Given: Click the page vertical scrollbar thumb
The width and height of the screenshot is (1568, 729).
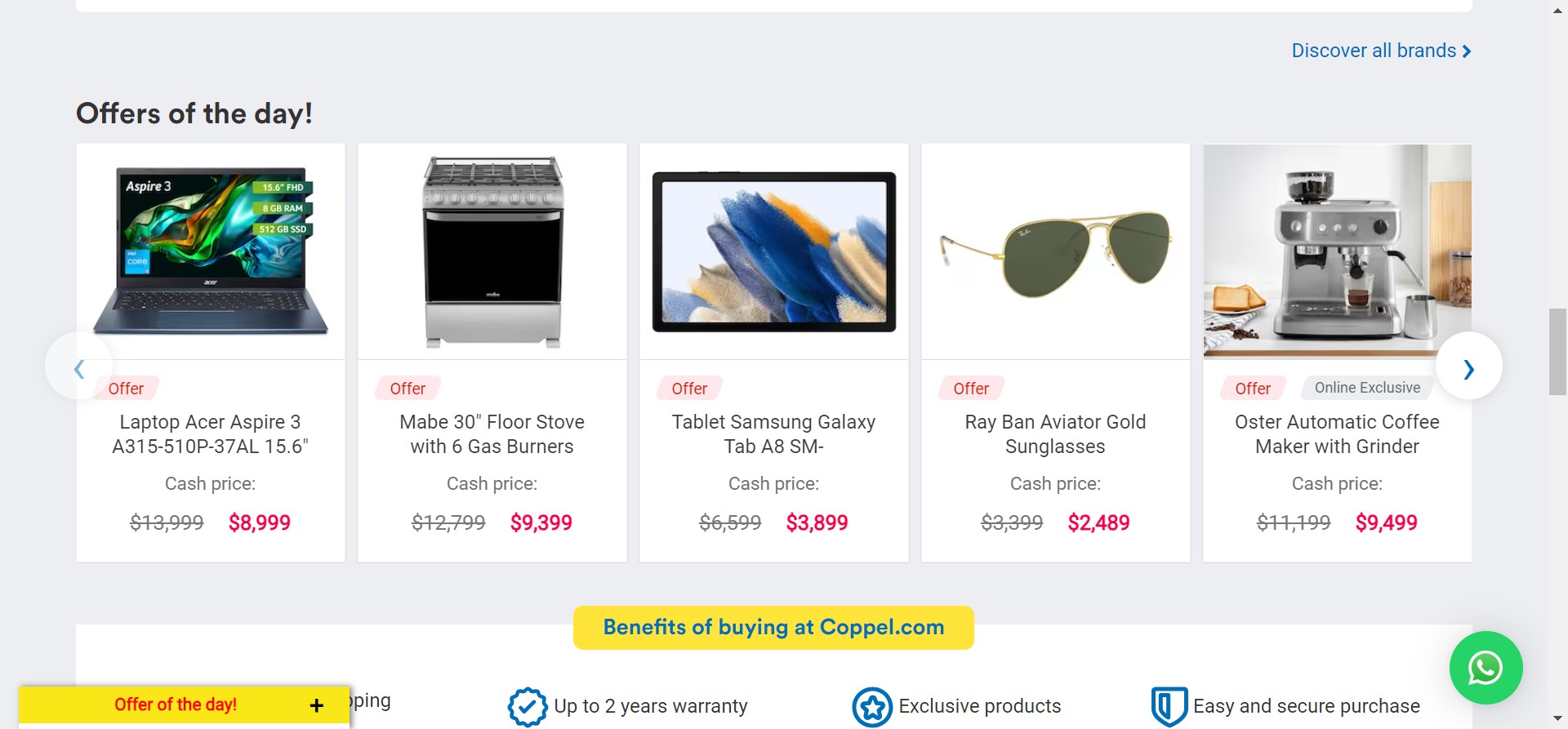Looking at the screenshot, I should click(1557, 351).
